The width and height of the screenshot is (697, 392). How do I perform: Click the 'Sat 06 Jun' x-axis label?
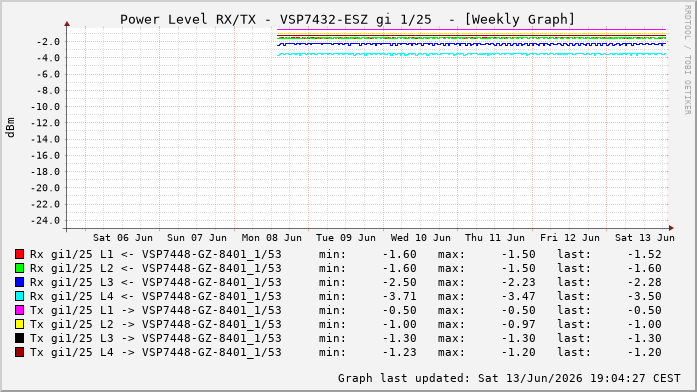[x=123, y=238]
